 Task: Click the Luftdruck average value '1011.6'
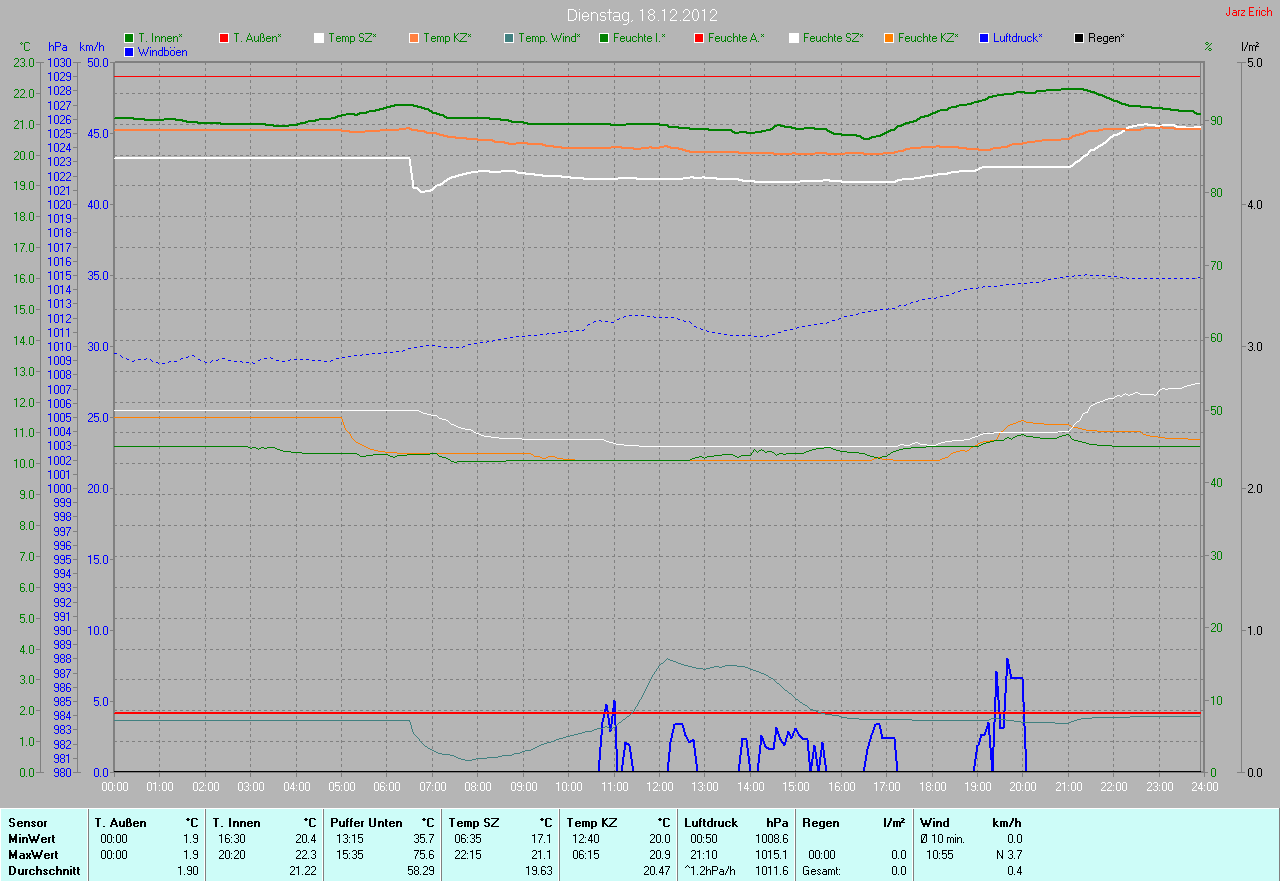(771, 871)
